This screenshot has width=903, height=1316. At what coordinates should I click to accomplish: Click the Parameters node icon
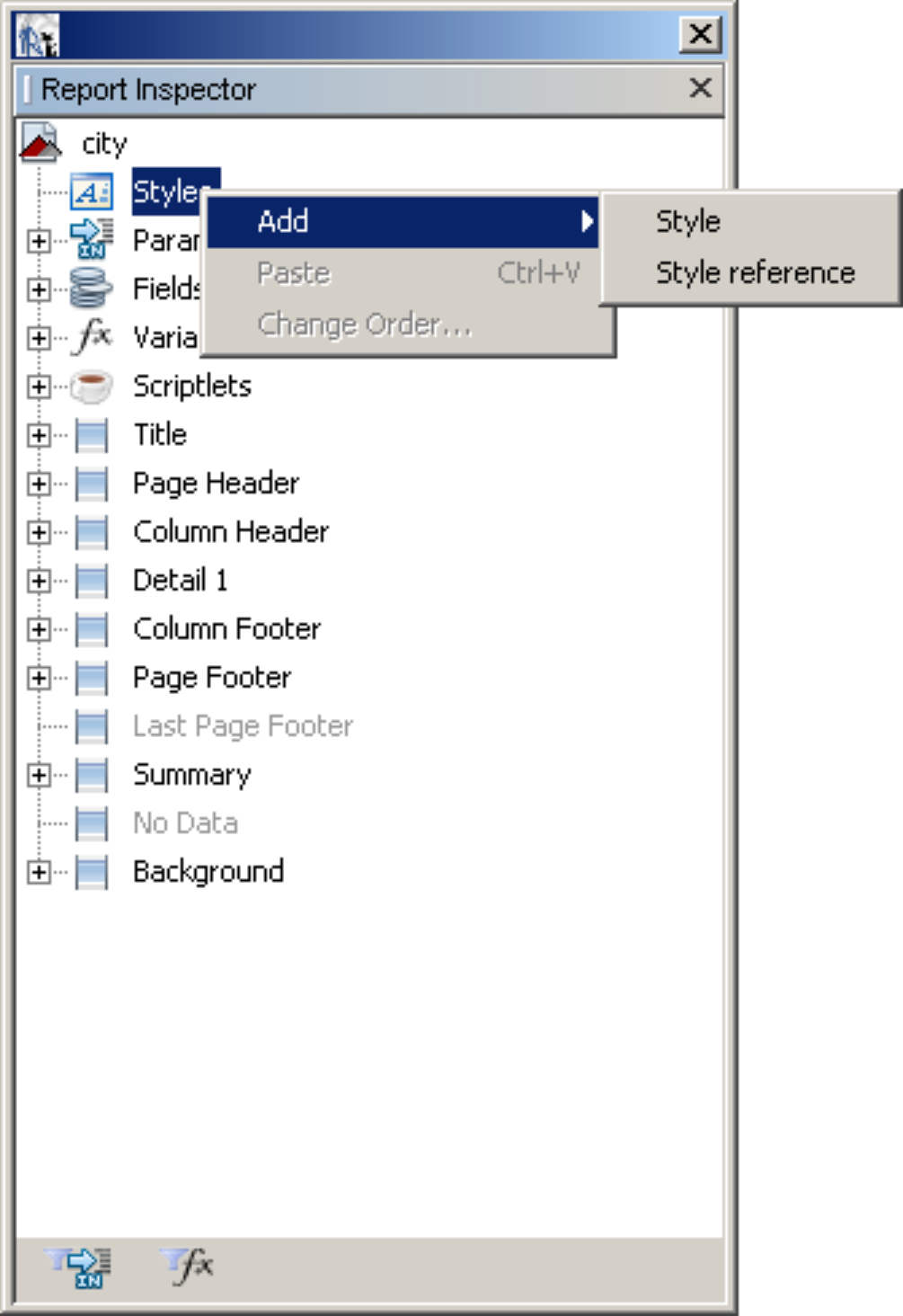click(x=92, y=240)
